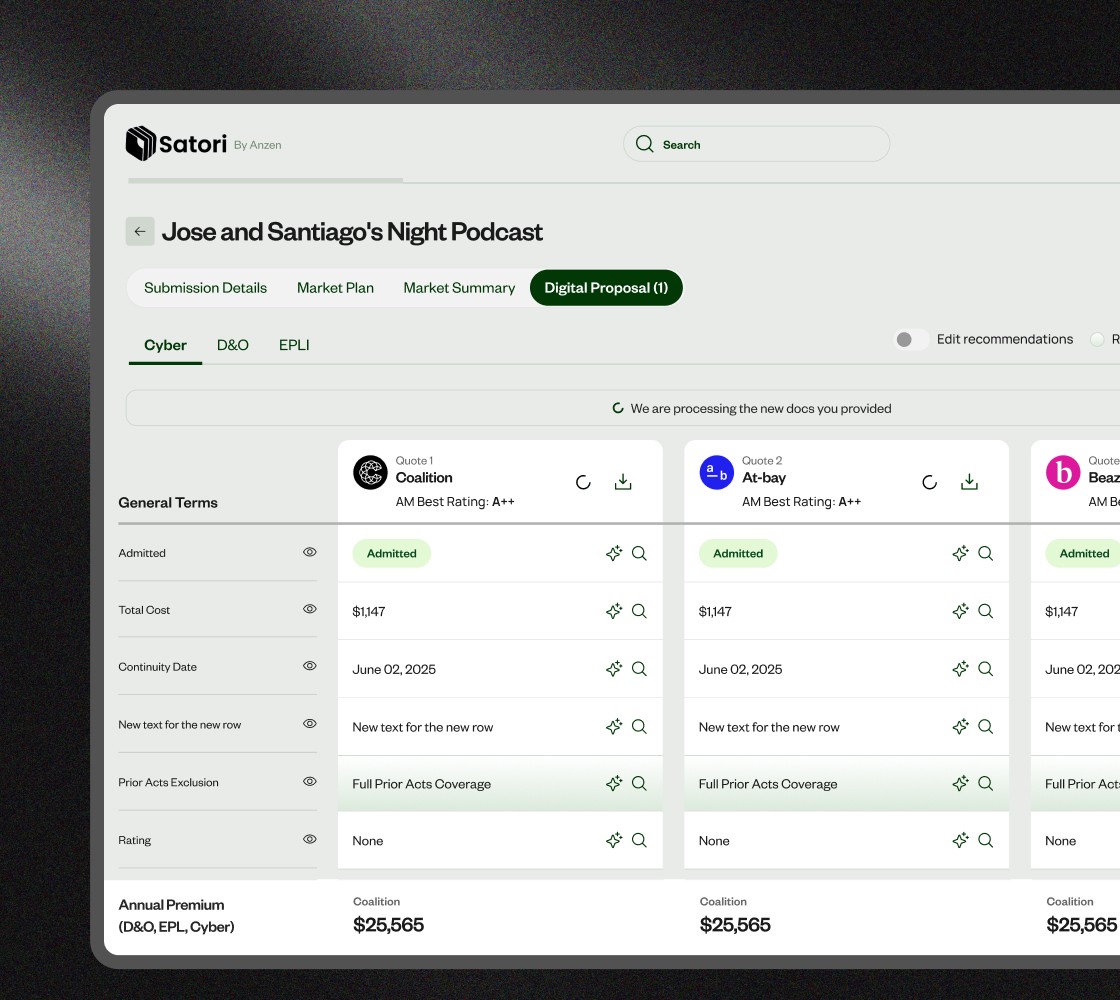Screen dimensions: 1120x1000
Task: Click sparkle icon for Coalition Prior Acts row
Action: 614,784
